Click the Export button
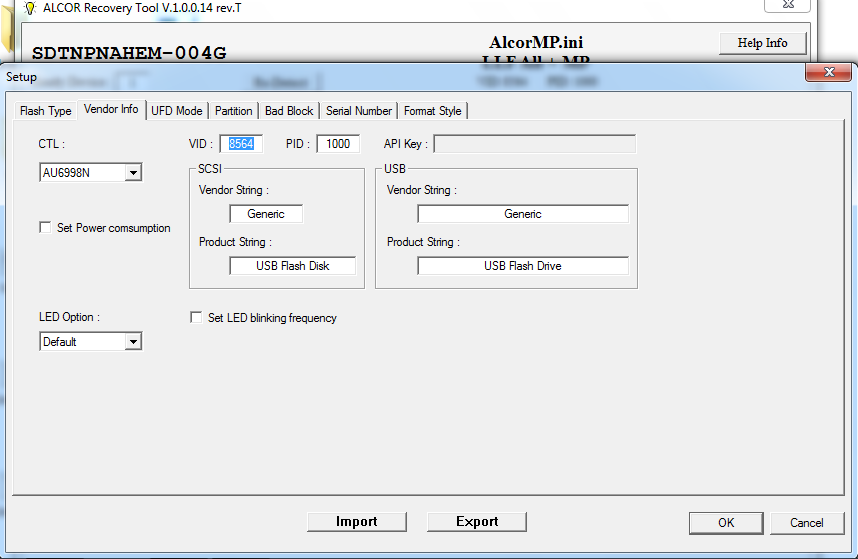Viewport: 858px width, 559px height. pyautogui.click(x=477, y=521)
